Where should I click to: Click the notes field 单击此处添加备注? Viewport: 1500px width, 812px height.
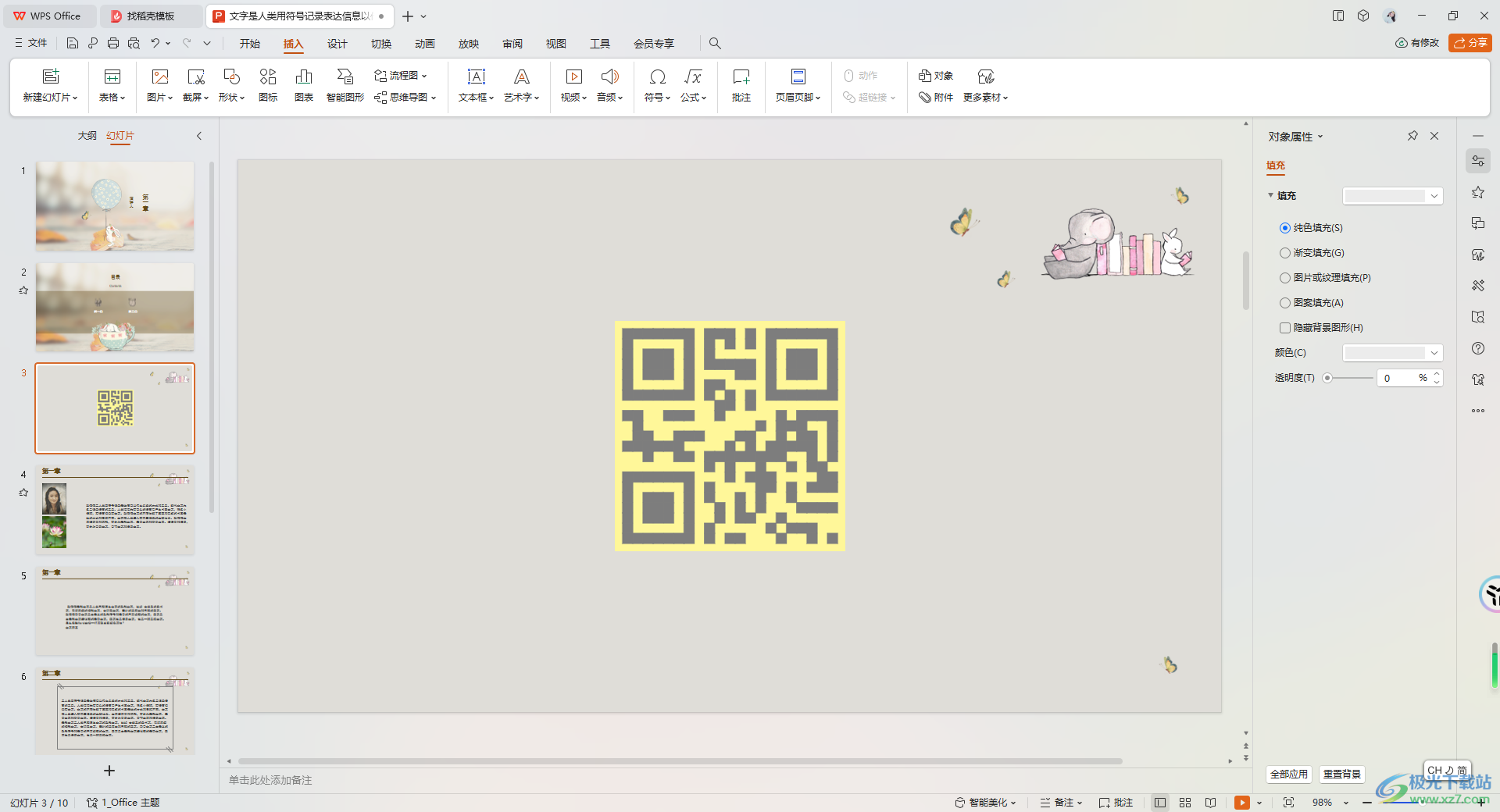pos(270,780)
